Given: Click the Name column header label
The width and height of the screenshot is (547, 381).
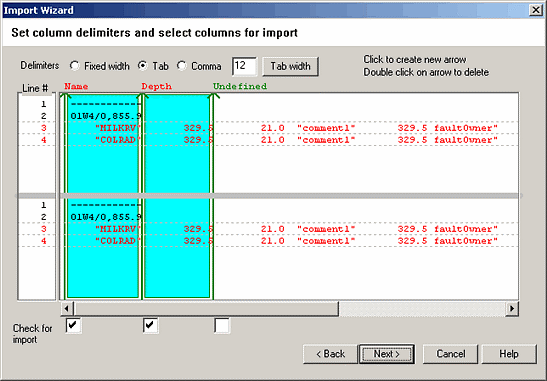Looking at the screenshot, I should click(76, 86).
